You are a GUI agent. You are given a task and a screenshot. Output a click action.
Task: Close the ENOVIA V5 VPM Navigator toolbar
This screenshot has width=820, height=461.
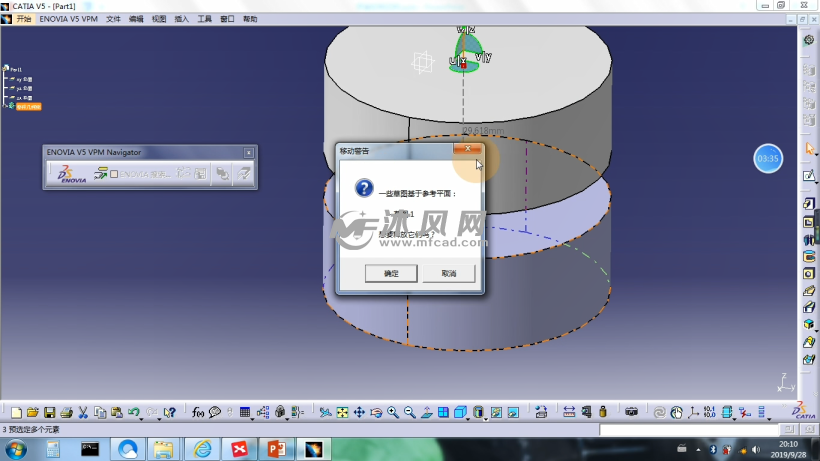click(x=248, y=152)
